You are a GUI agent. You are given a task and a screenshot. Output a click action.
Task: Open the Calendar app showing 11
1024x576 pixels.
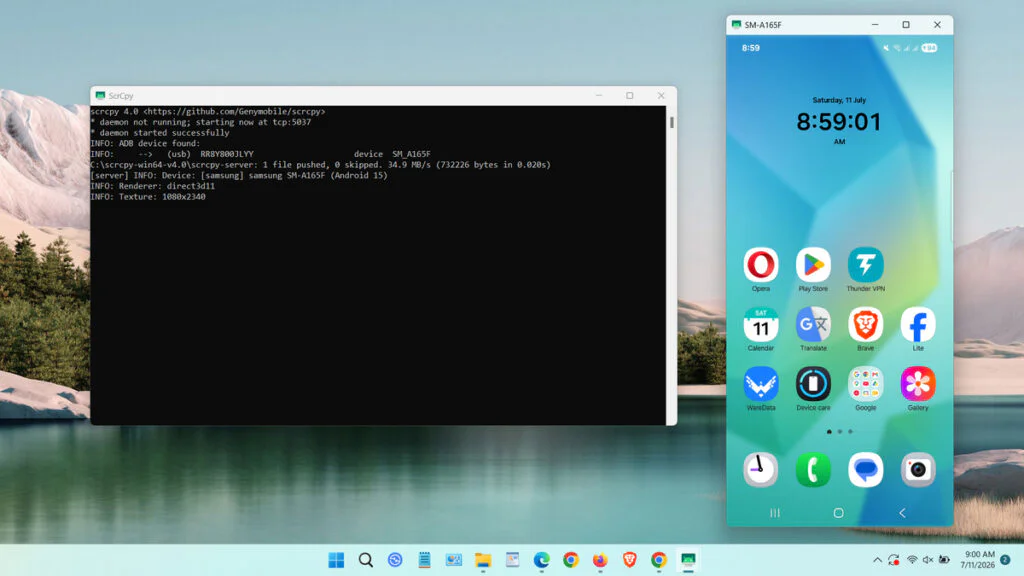(x=761, y=325)
